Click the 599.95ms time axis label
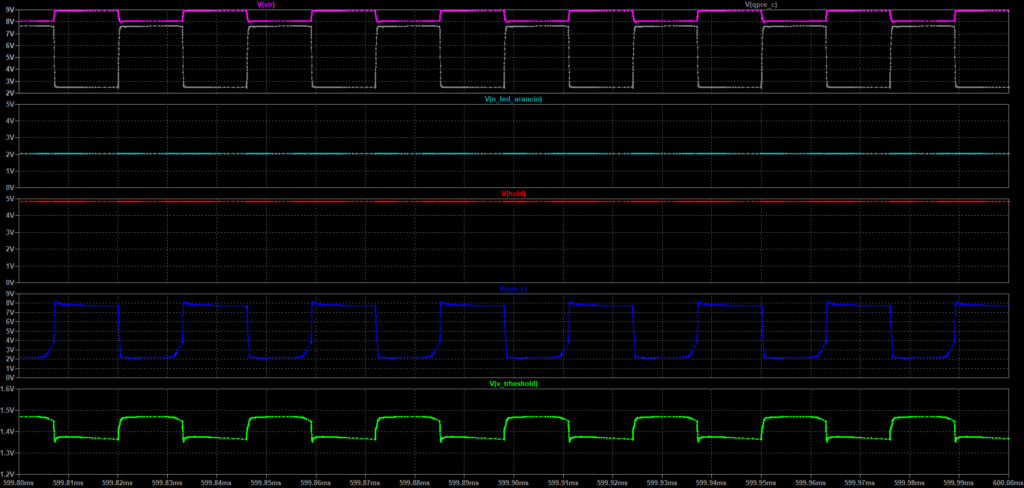 (761, 483)
